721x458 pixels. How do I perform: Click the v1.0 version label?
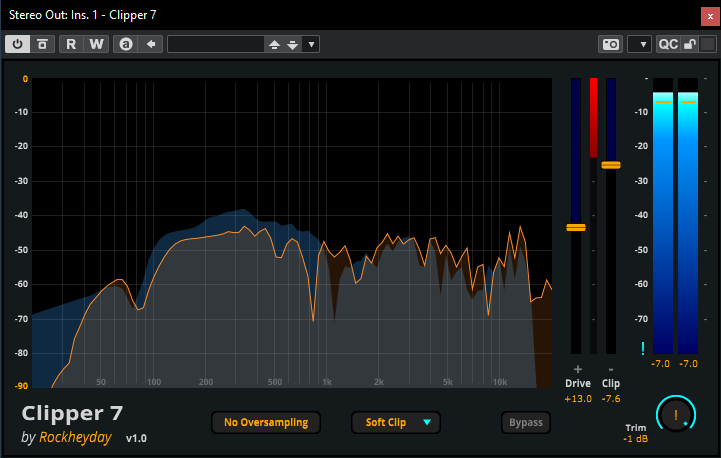pyautogui.click(x=136, y=438)
